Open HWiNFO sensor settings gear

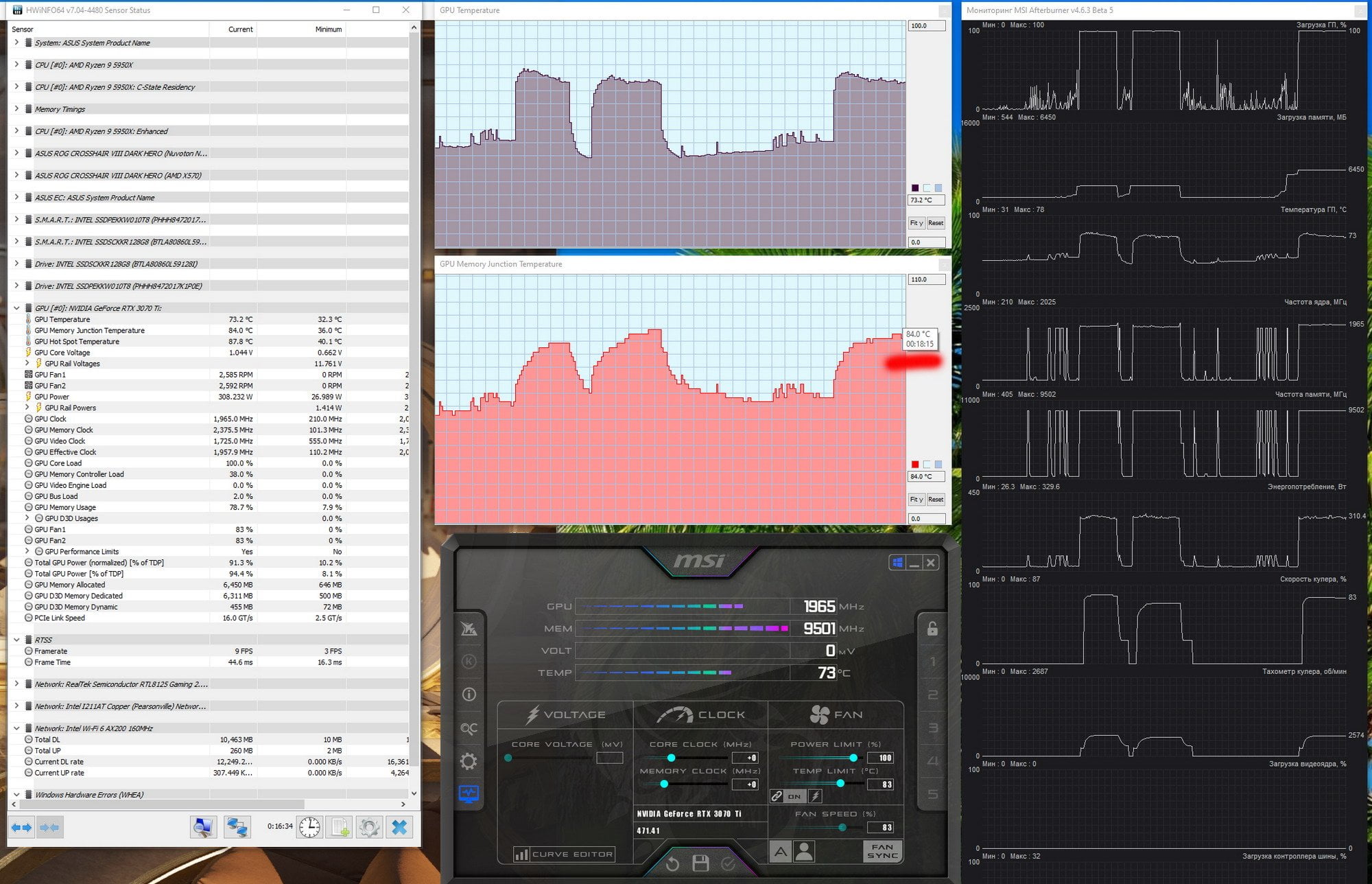[x=369, y=827]
